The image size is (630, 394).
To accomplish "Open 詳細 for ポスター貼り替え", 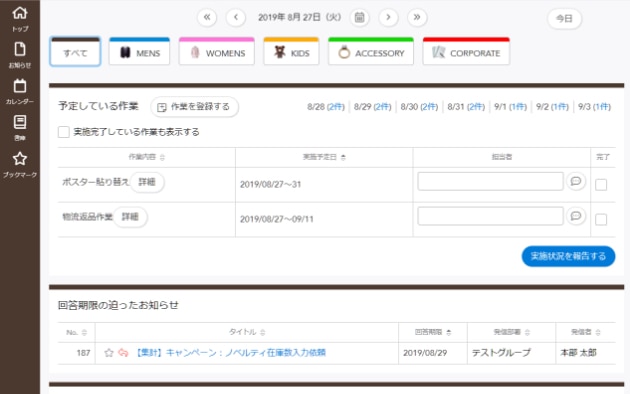I will click(x=147, y=182).
